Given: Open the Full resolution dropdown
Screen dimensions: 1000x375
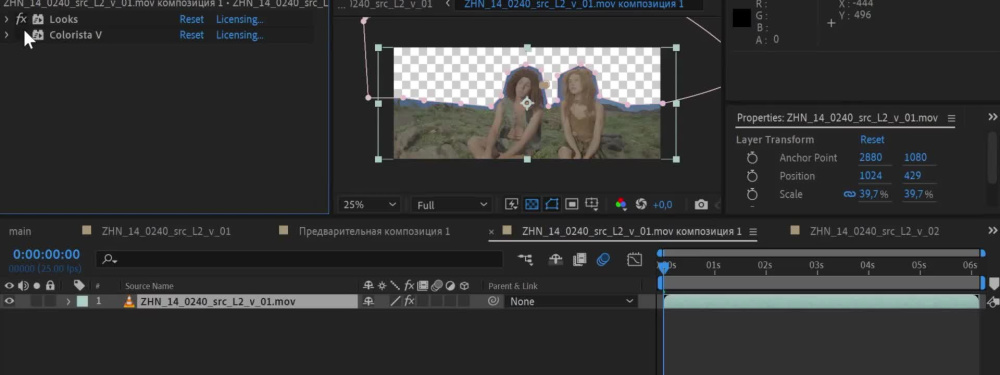Looking at the screenshot, I should click(452, 205).
